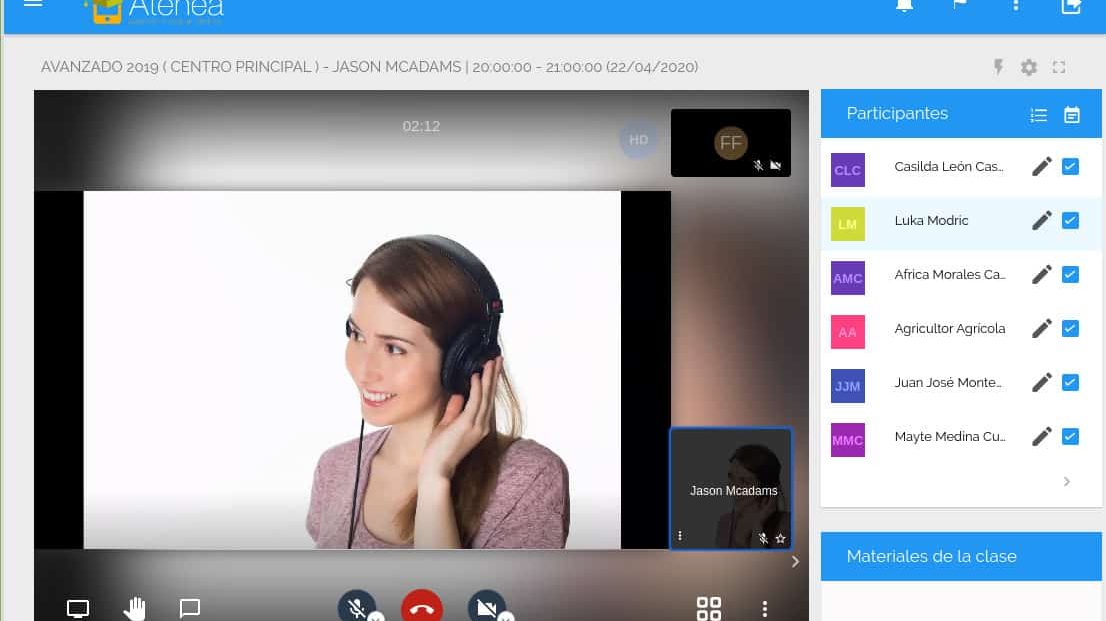Edit Agricultor Agricola with the pencil icon

[1042, 329]
